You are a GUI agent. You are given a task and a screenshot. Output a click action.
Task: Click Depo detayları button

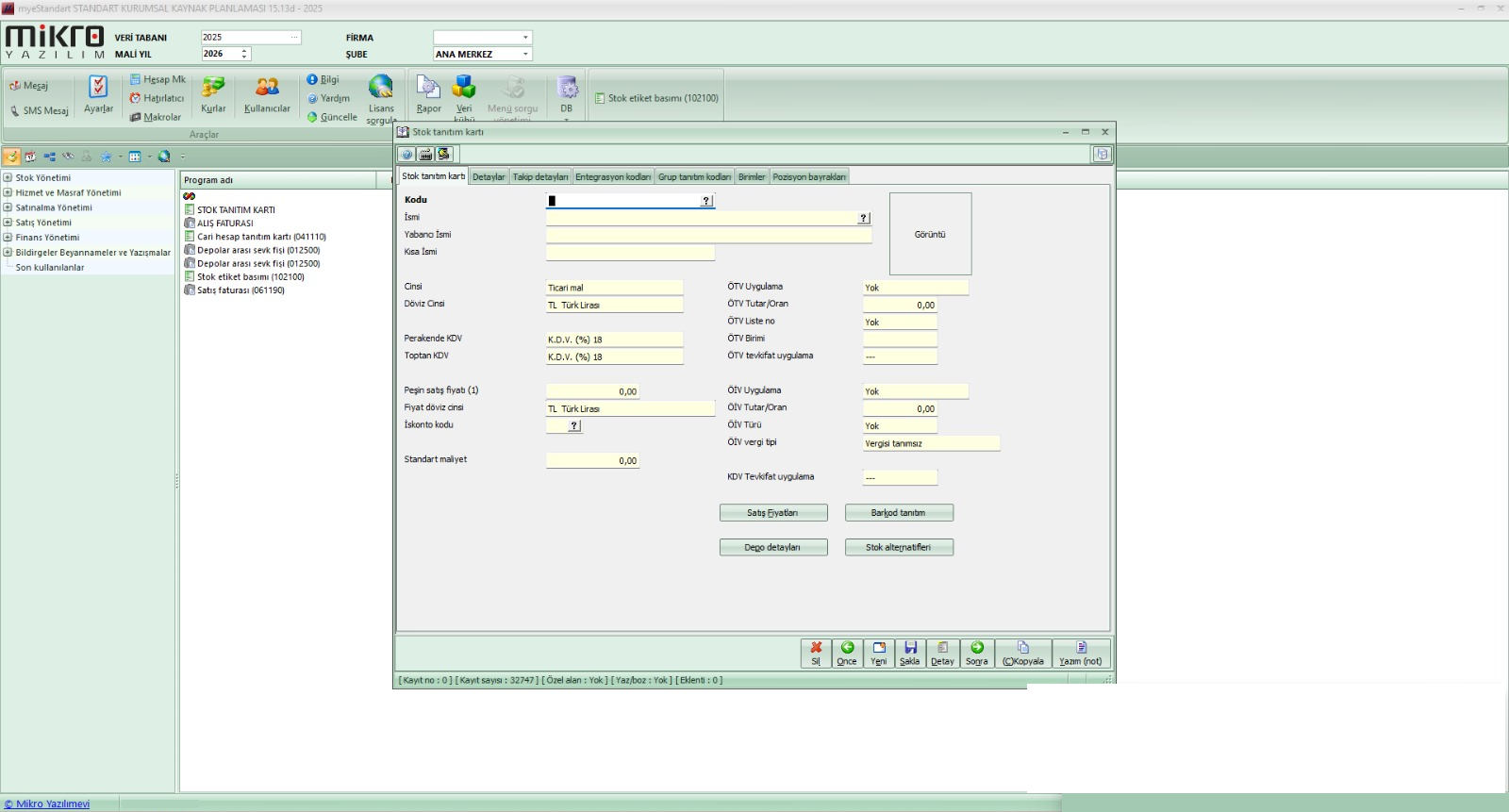(773, 548)
